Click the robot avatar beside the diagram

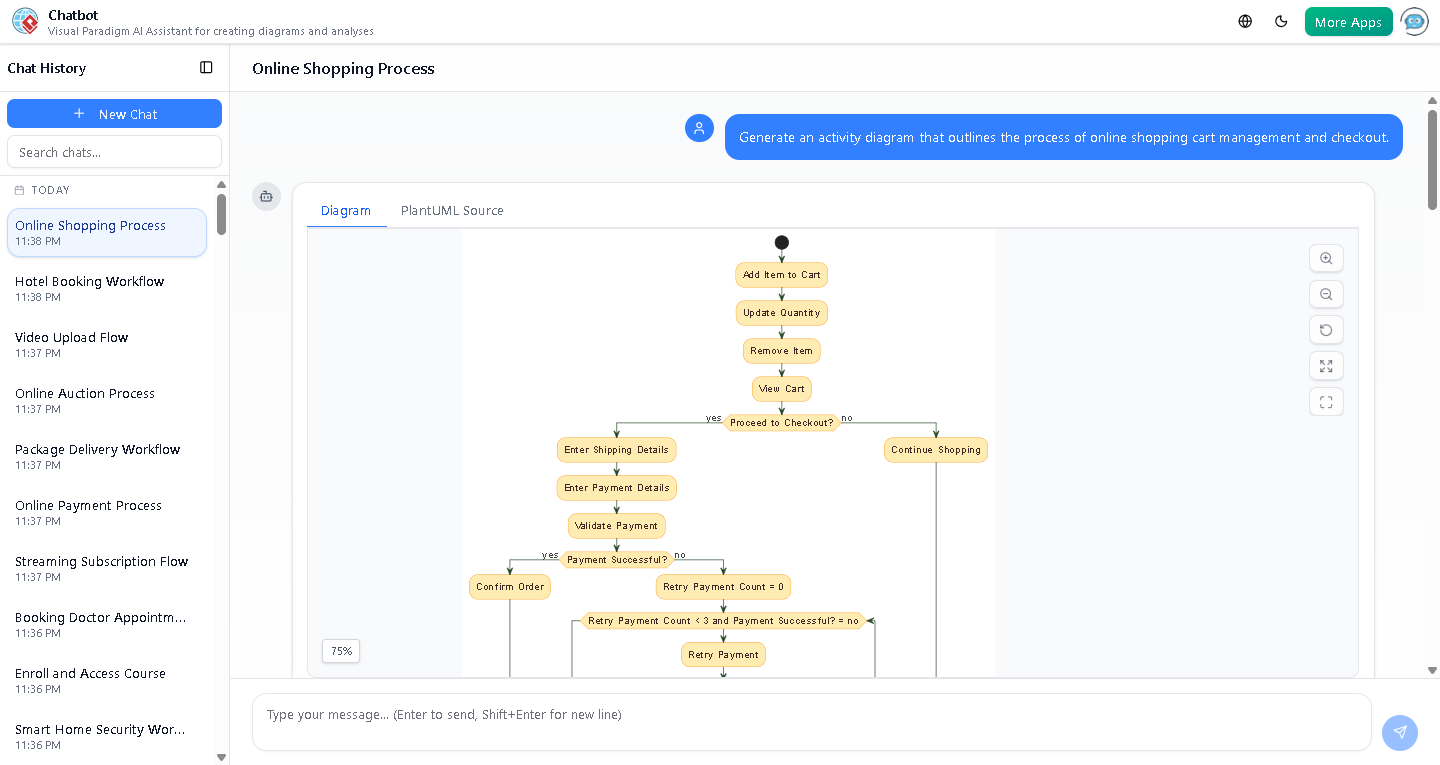(266, 197)
